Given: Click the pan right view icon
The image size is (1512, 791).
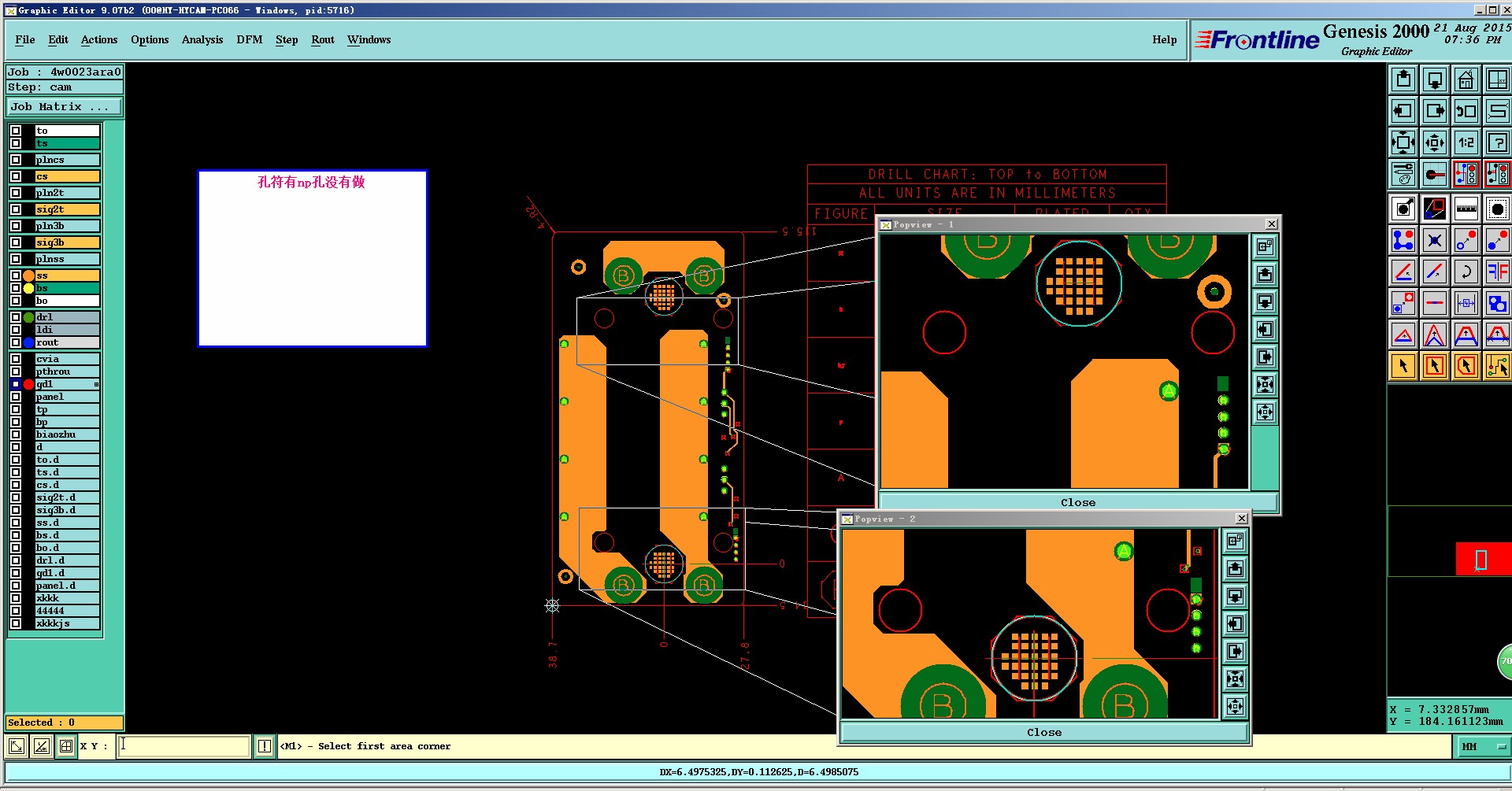Looking at the screenshot, I should 1435,111.
